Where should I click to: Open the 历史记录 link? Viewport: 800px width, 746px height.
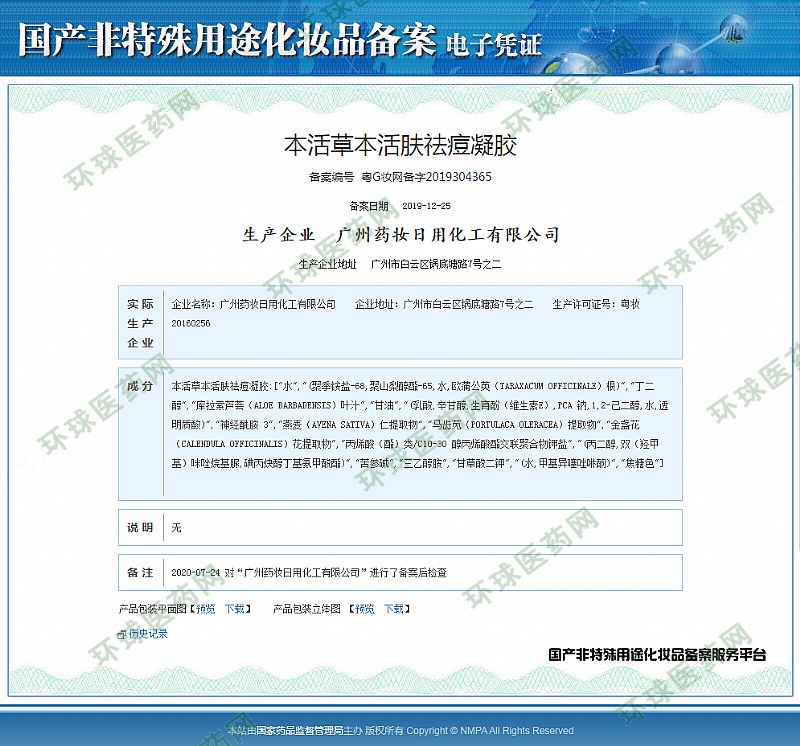(x=147, y=634)
